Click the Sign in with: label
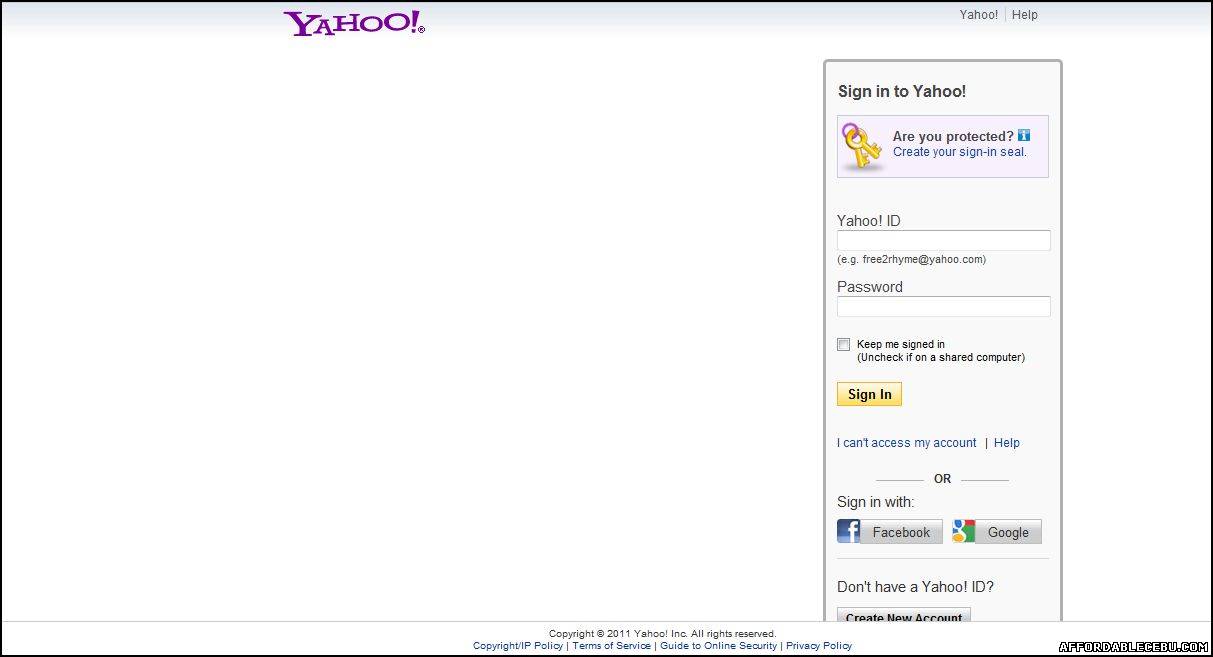 point(876,502)
